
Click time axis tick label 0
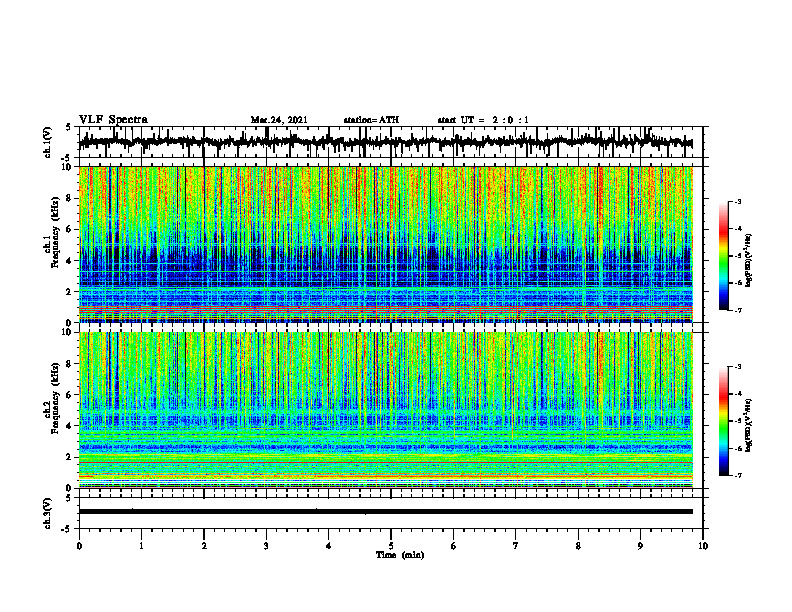click(79, 546)
